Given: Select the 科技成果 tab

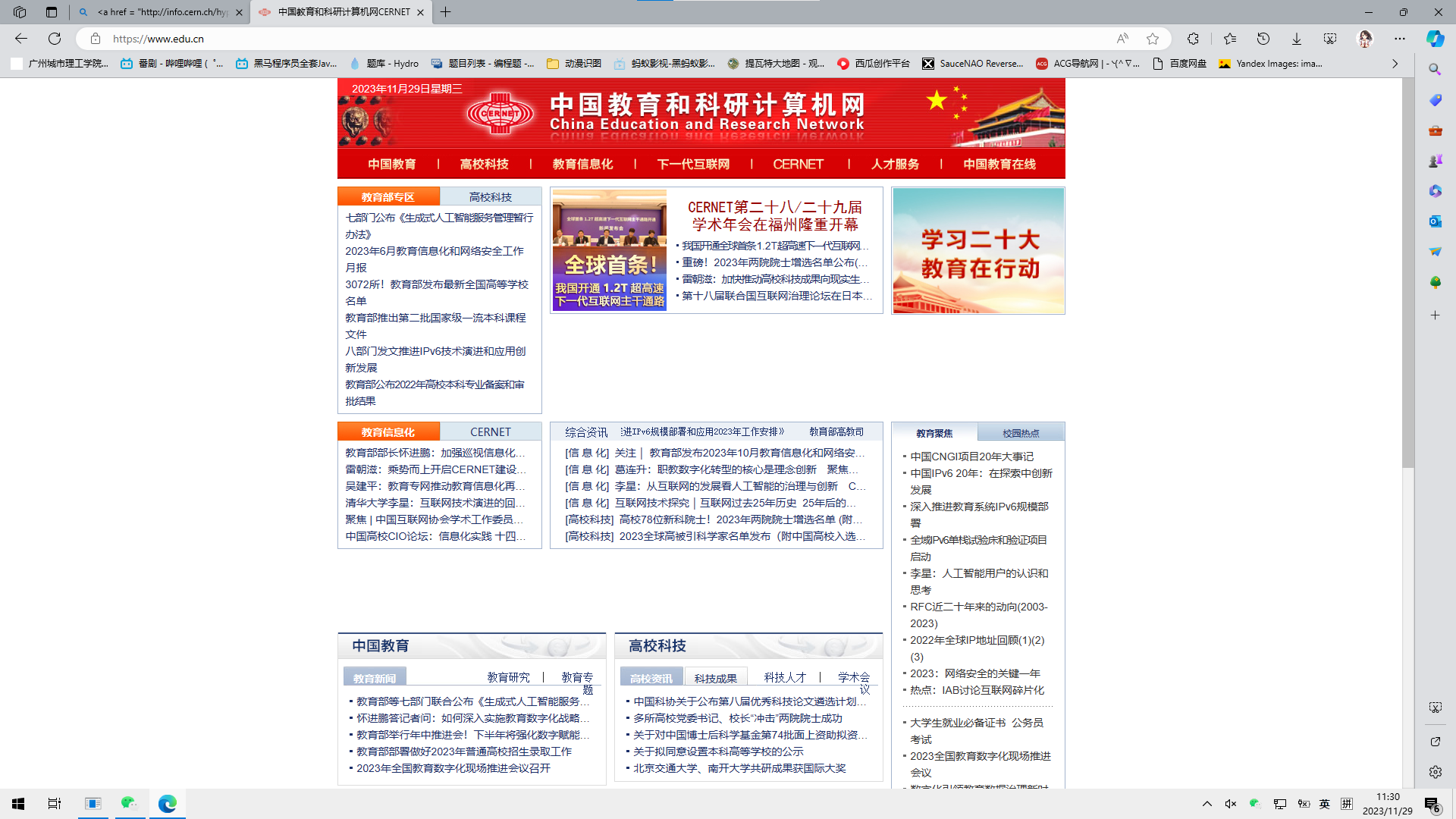Looking at the screenshot, I should pos(715,678).
